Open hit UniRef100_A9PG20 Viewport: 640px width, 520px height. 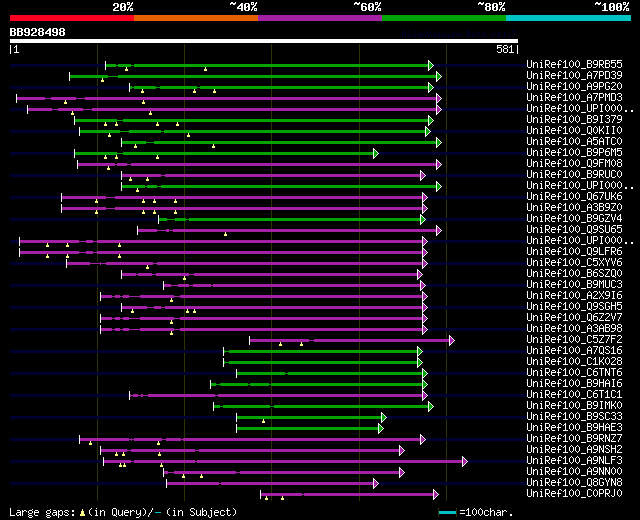[574, 87]
